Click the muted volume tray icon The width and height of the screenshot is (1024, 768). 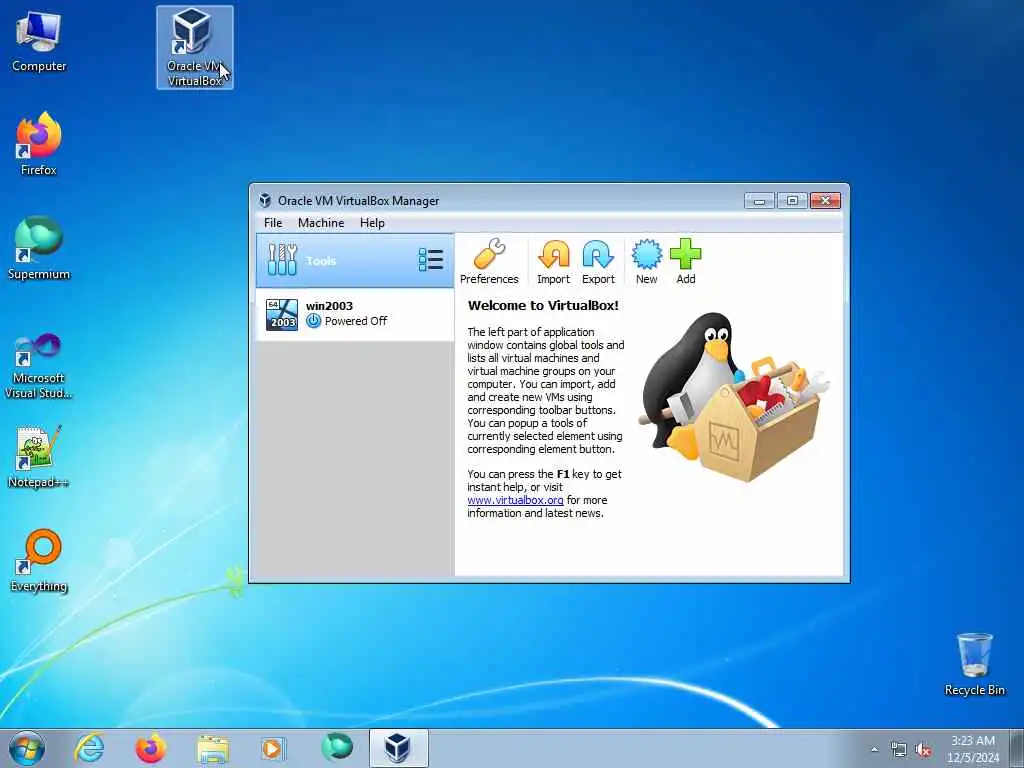click(923, 750)
